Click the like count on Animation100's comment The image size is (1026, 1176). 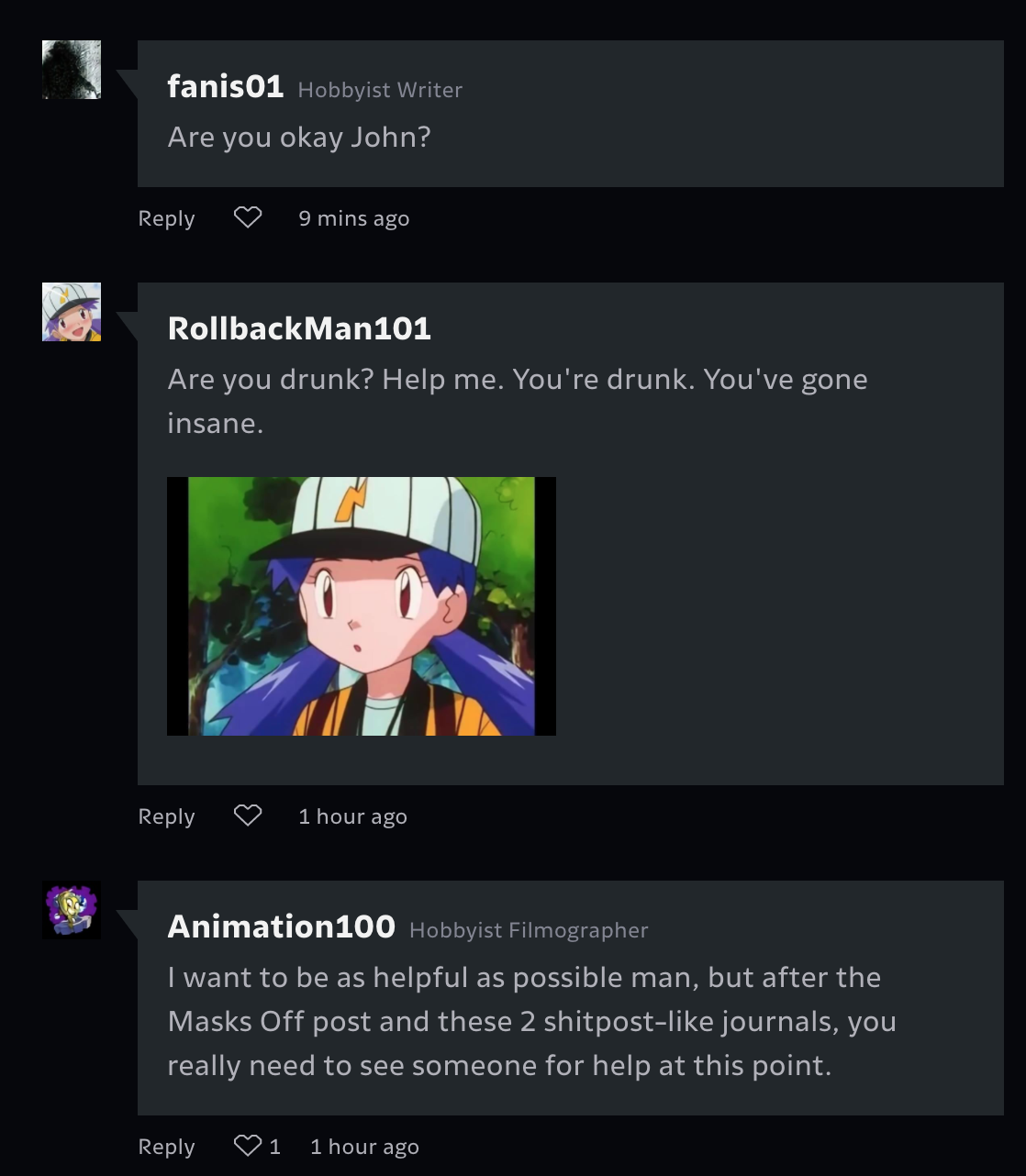click(x=274, y=1147)
